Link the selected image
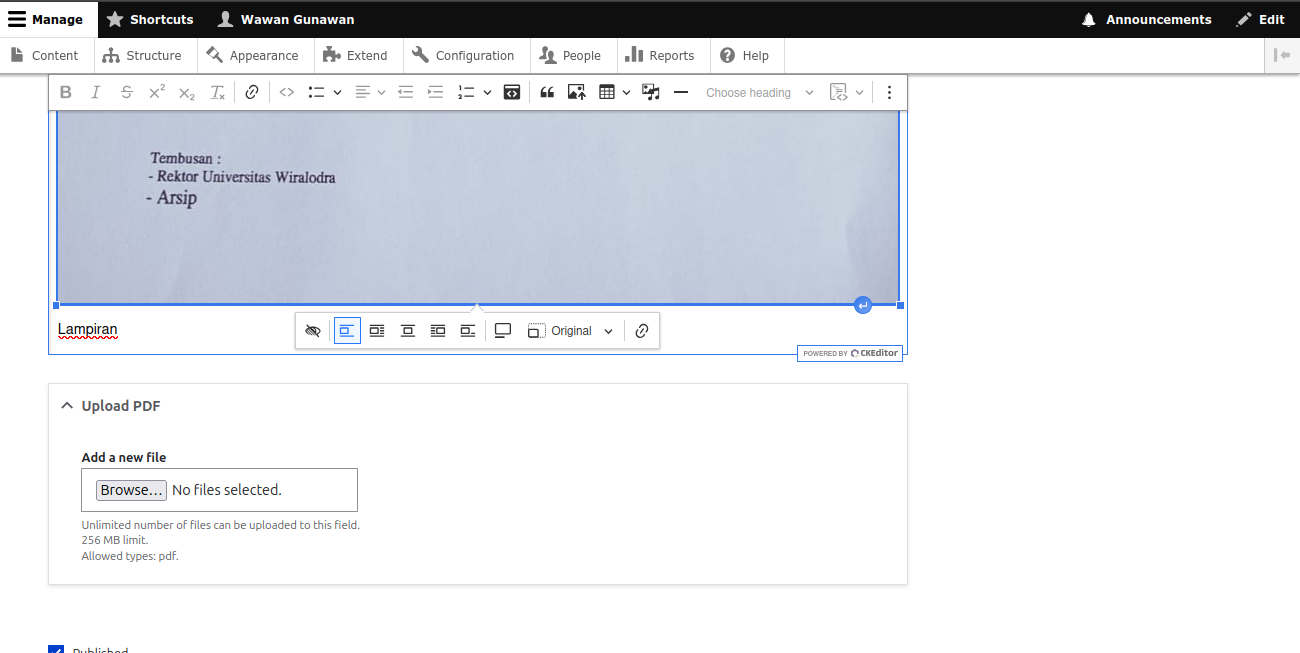 point(642,331)
